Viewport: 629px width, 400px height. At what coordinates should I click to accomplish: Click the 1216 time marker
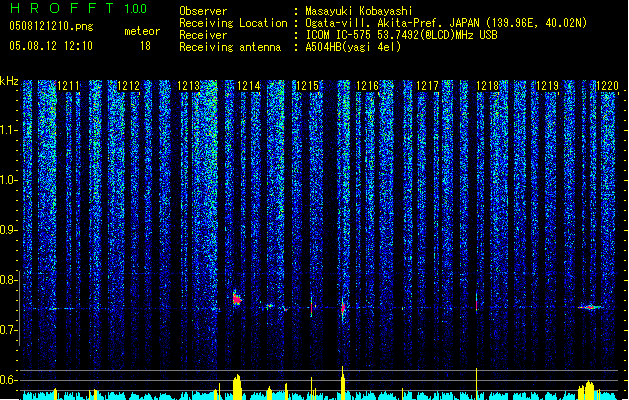(x=367, y=86)
